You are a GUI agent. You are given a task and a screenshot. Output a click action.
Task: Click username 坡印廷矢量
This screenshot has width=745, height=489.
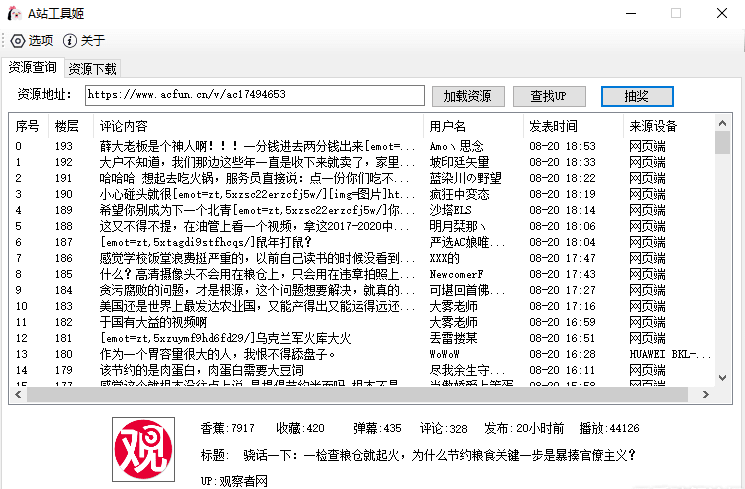(x=459, y=163)
